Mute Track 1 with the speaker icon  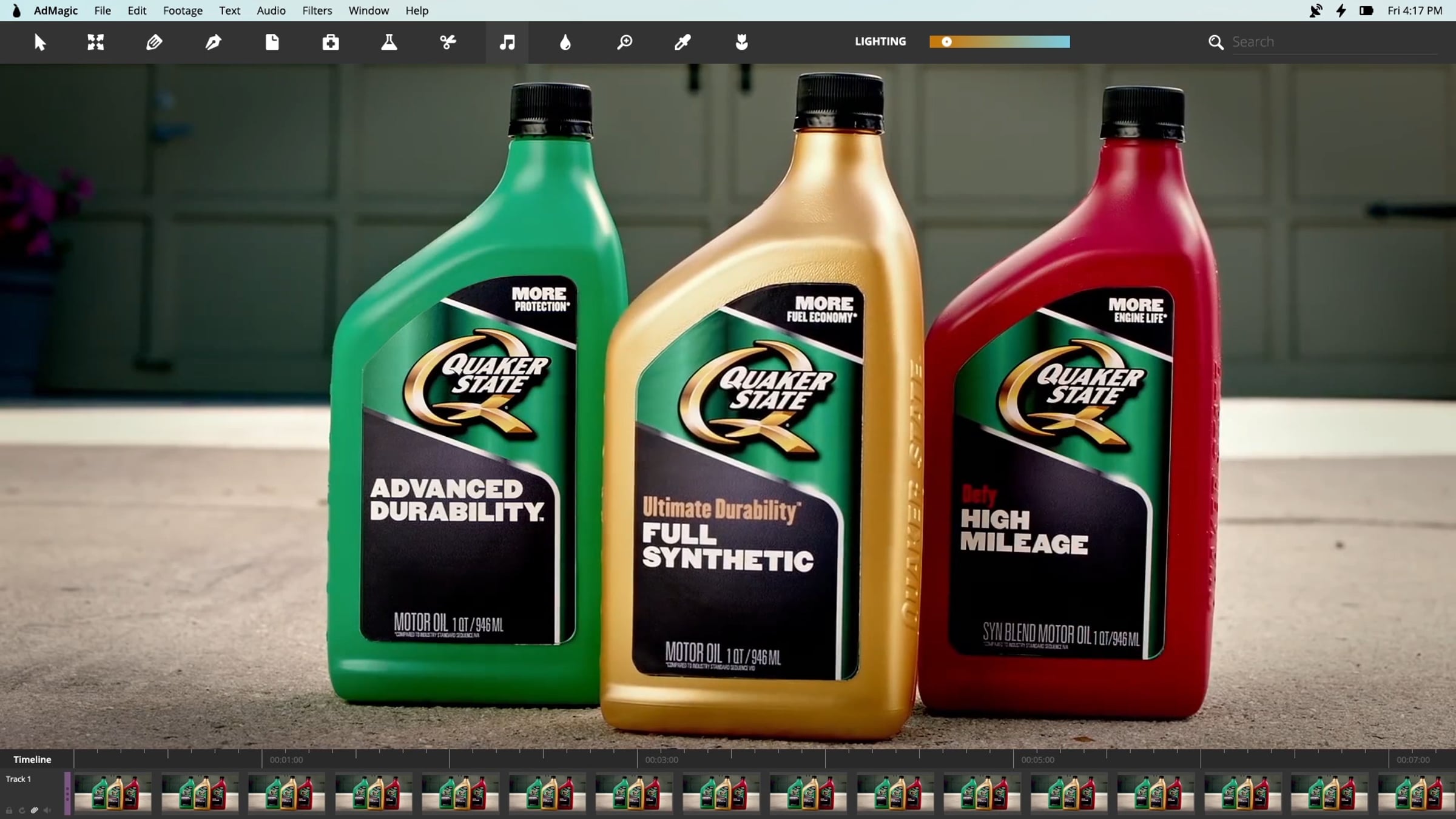47,810
